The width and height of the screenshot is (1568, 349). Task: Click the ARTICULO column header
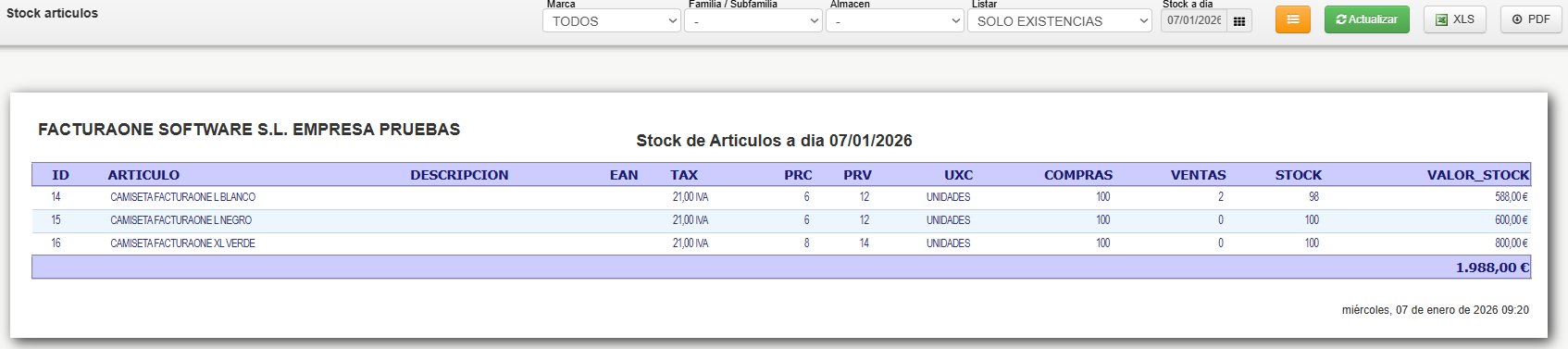click(143, 175)
